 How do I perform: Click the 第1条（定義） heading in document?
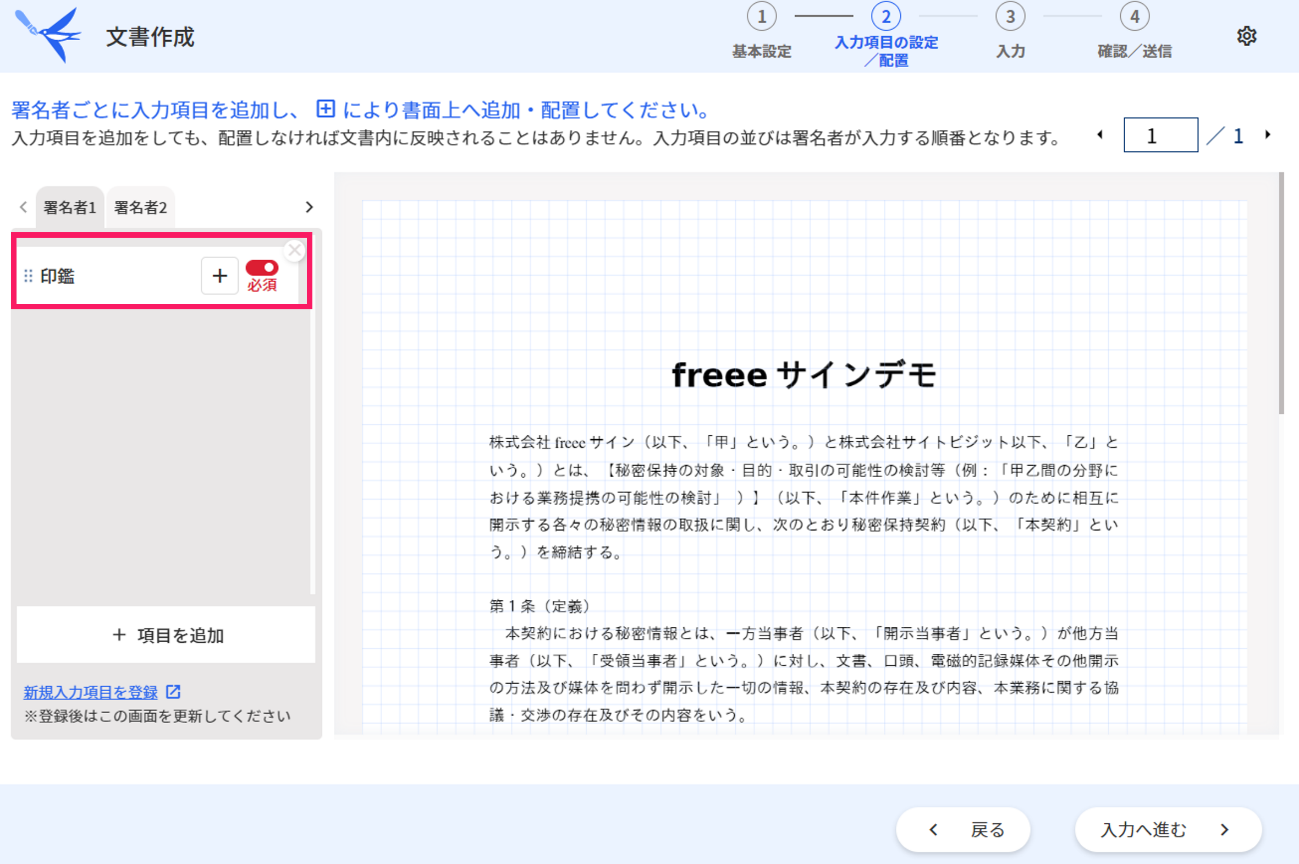coord(540,606)
